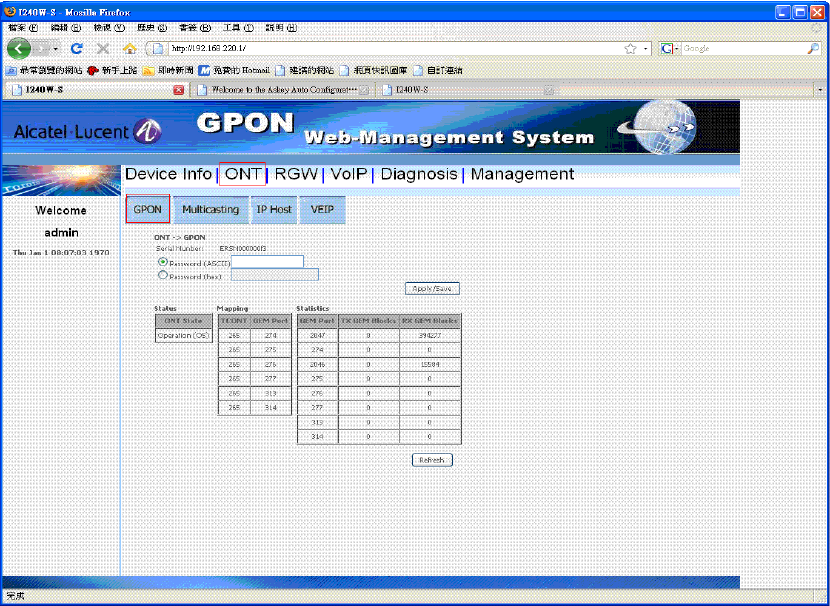Open the 新手上路 getting-started bookmark

coord(112,70)
